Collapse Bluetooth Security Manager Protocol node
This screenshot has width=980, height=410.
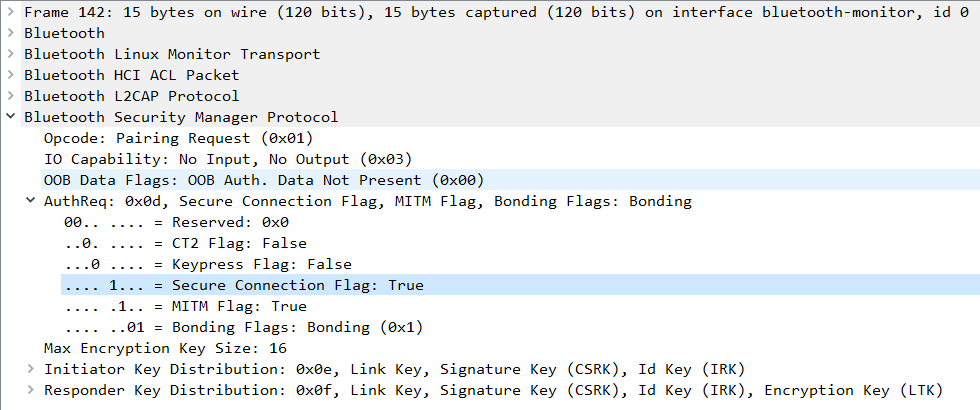pos(11,117)
